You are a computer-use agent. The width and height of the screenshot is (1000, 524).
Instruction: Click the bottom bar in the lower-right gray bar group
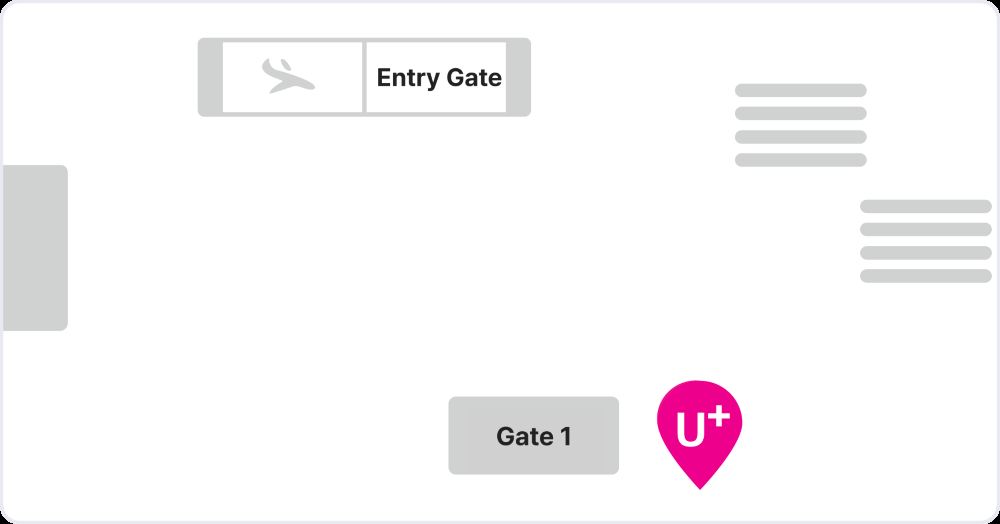point(925,276)
